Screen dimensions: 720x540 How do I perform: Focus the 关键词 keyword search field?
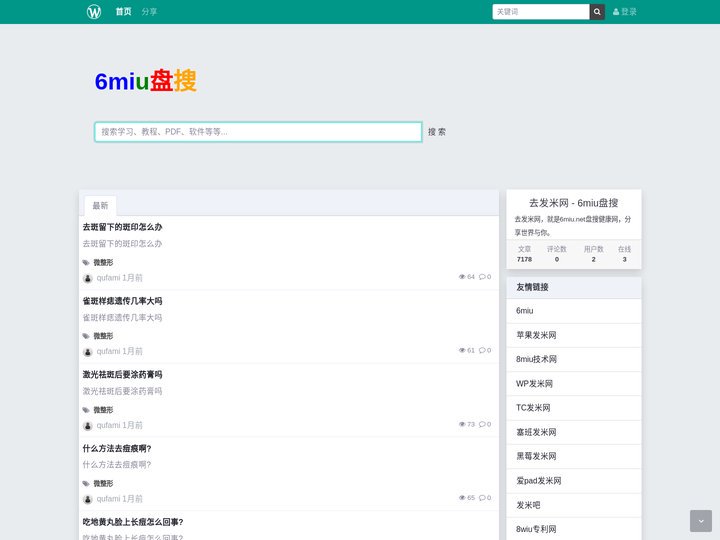coord(540,11)
